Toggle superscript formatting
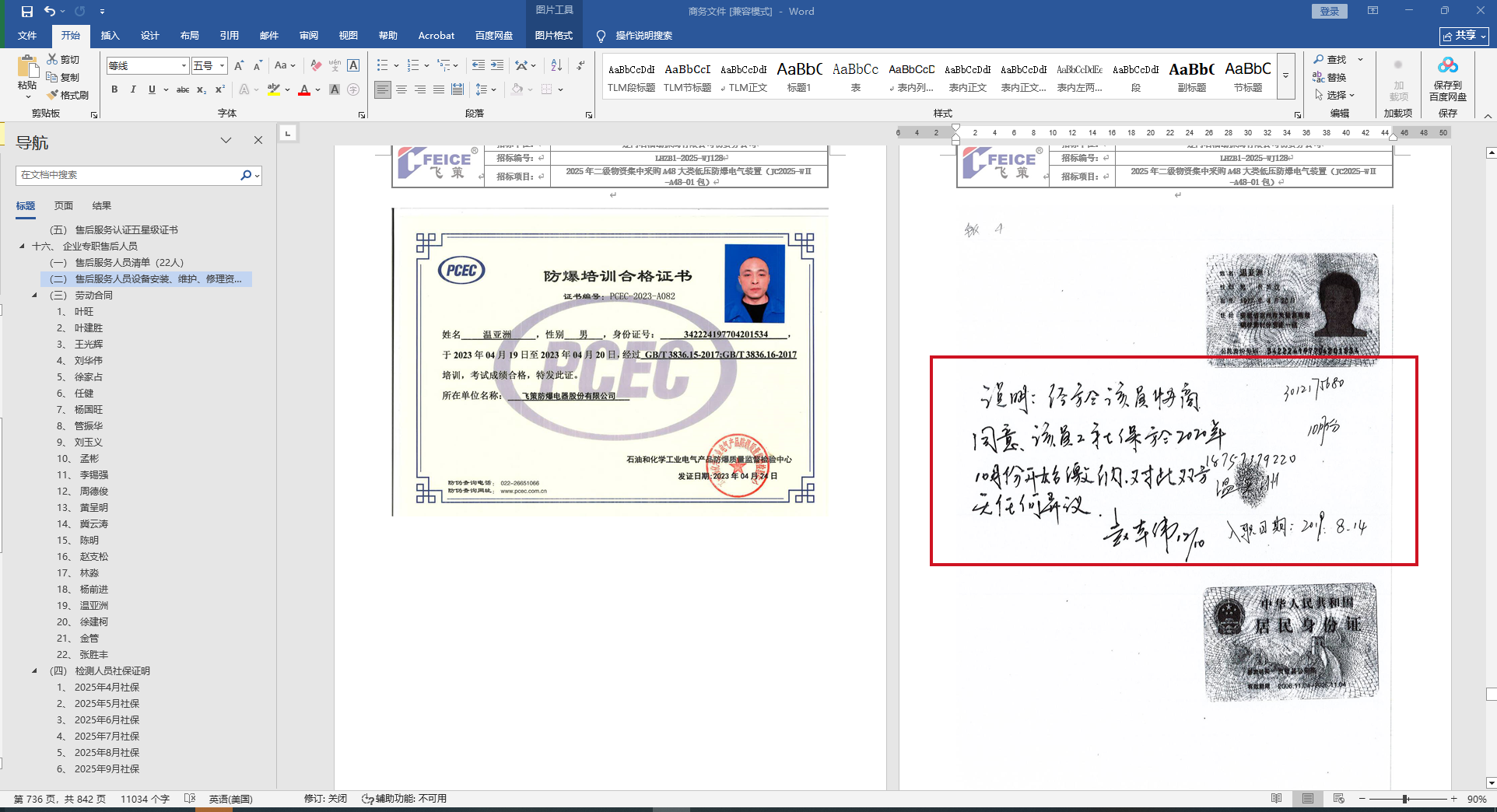The width and height of the screenshot is (1497, 812). click(220, 89)
